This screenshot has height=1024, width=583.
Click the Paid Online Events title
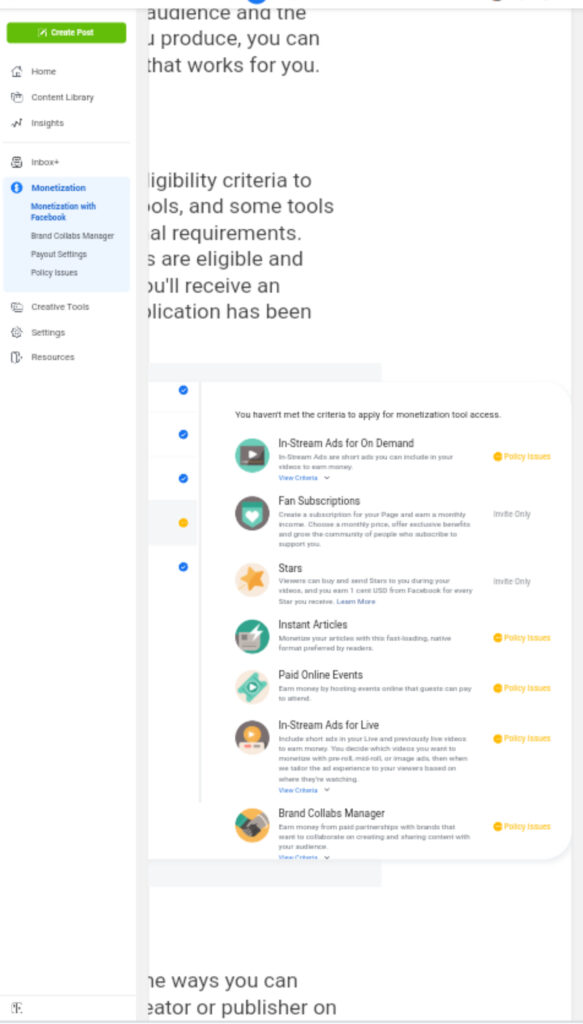pyautogui.click(x=321, y=675)
